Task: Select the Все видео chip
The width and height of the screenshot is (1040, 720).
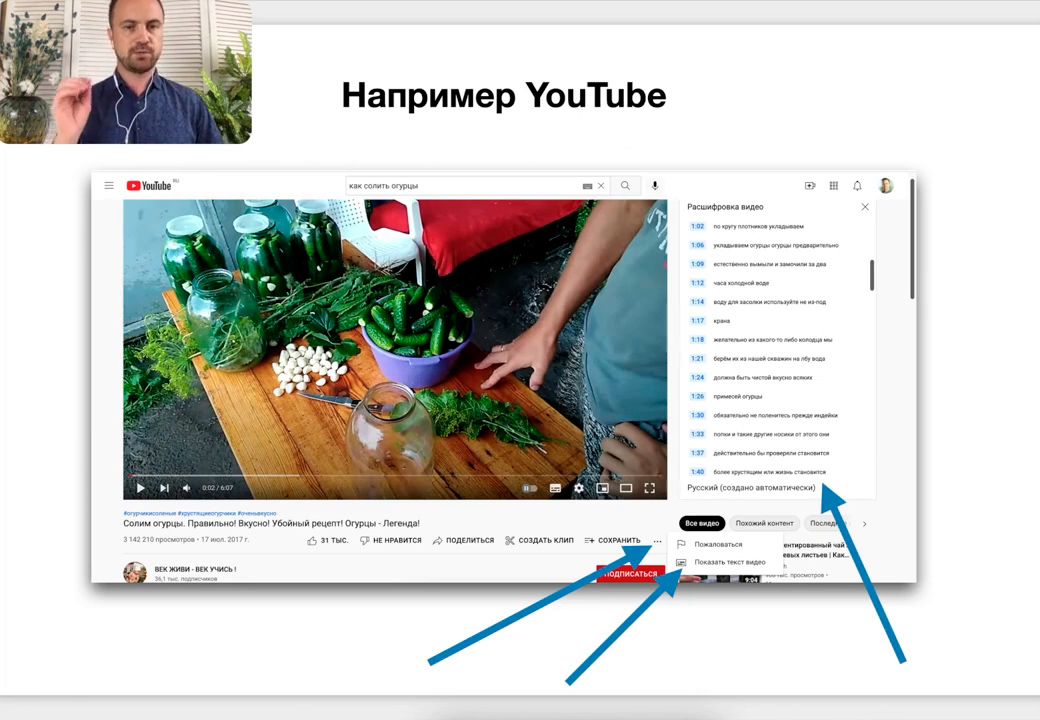Action: click(x=702, y=523)
